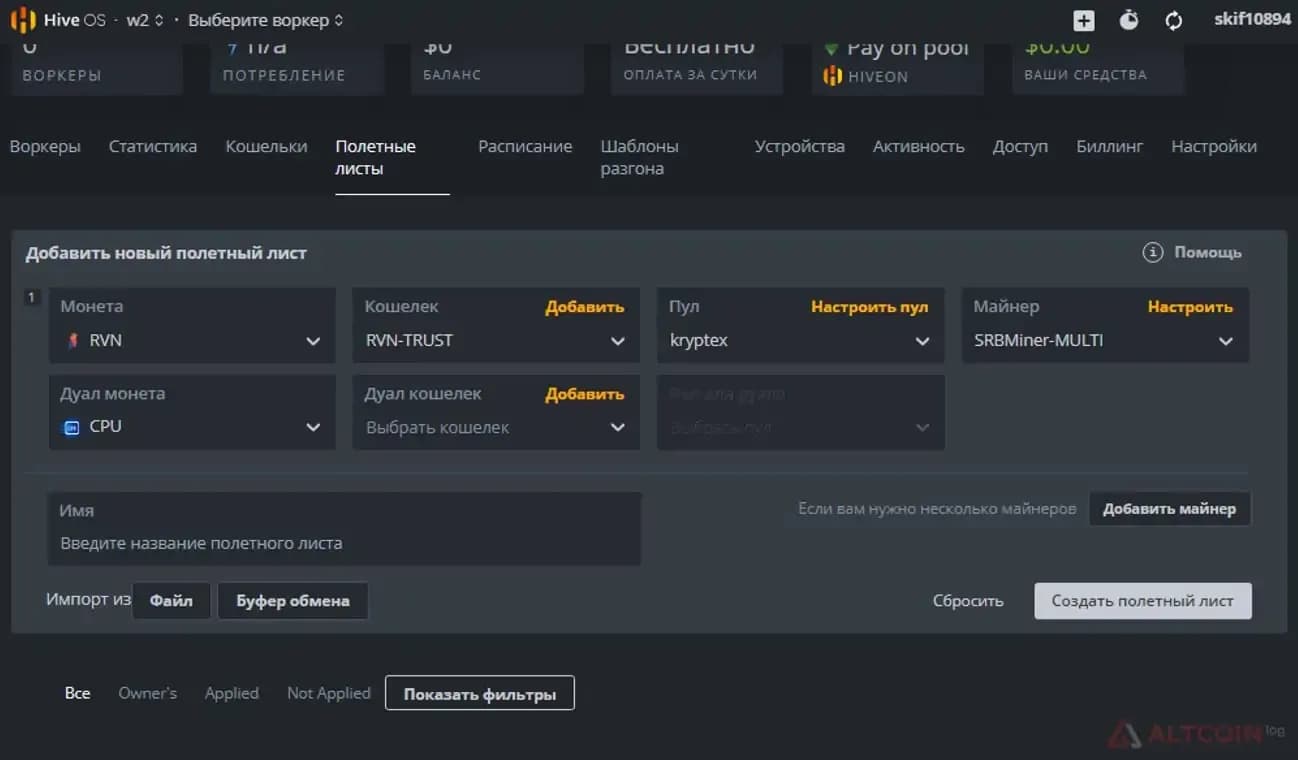Click the CPU dual coin icon

71,427
